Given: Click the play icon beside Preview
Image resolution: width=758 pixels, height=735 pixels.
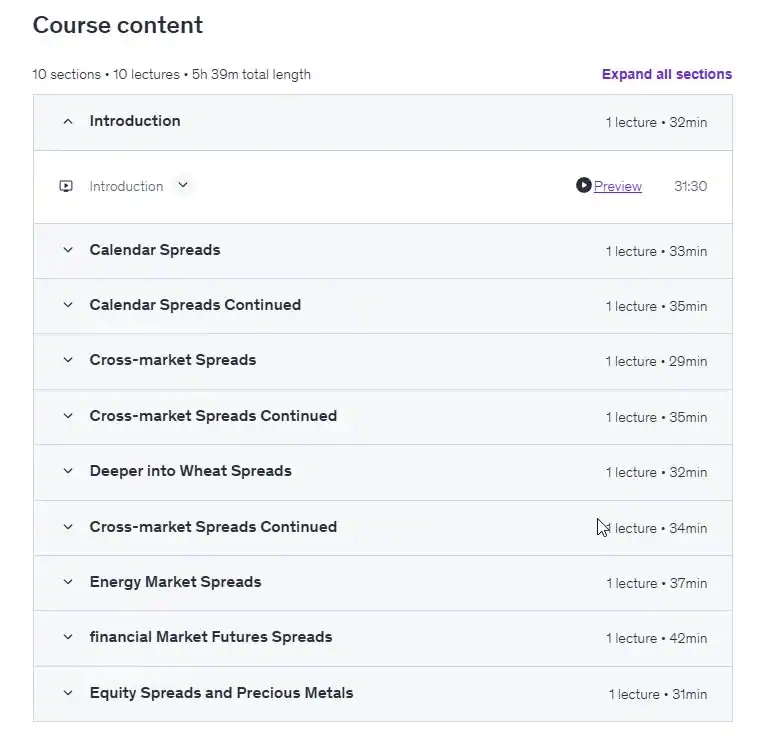Looking at the screenshot, I should point(583,185).
